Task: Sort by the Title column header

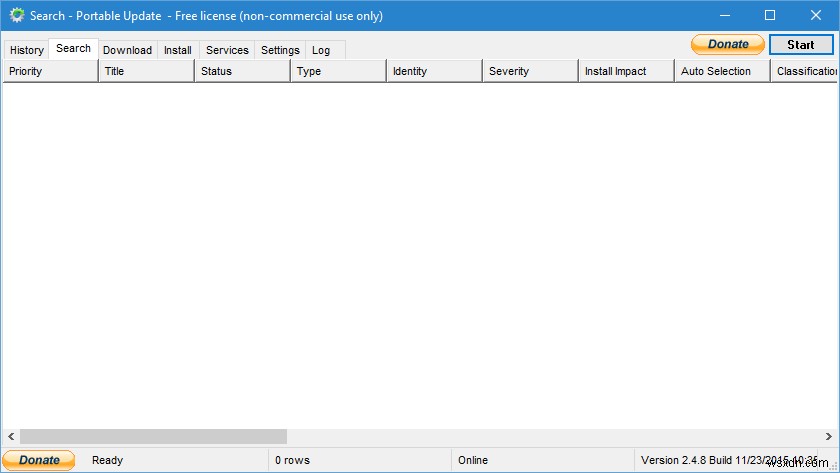Action: point(146,71)
